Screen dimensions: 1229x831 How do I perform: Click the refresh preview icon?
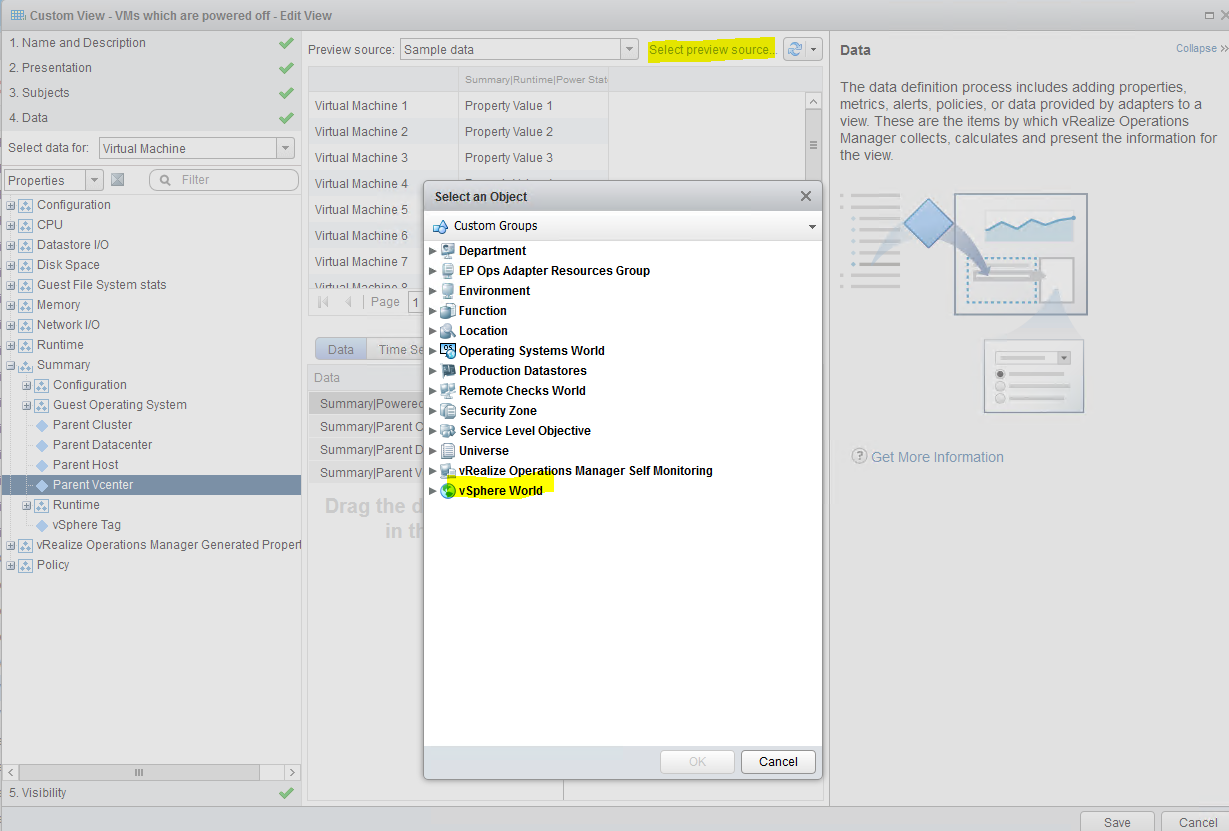coord(795,49)
